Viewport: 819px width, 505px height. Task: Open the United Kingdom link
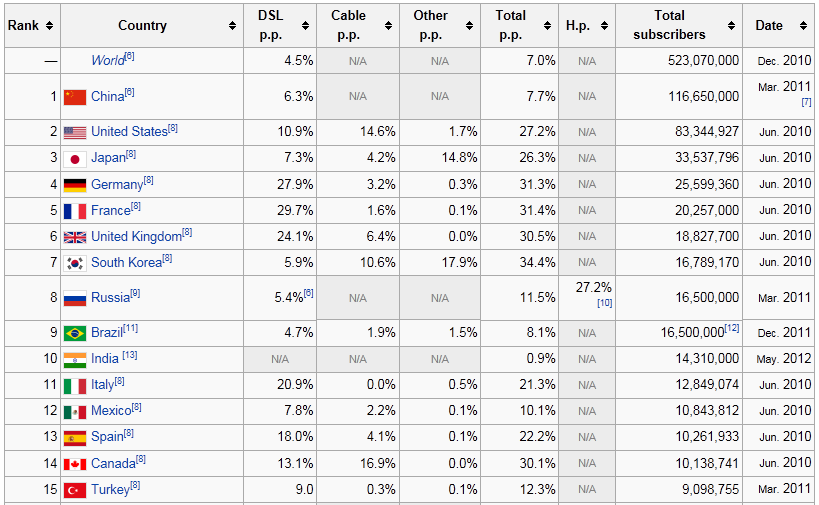pos(136,236)
